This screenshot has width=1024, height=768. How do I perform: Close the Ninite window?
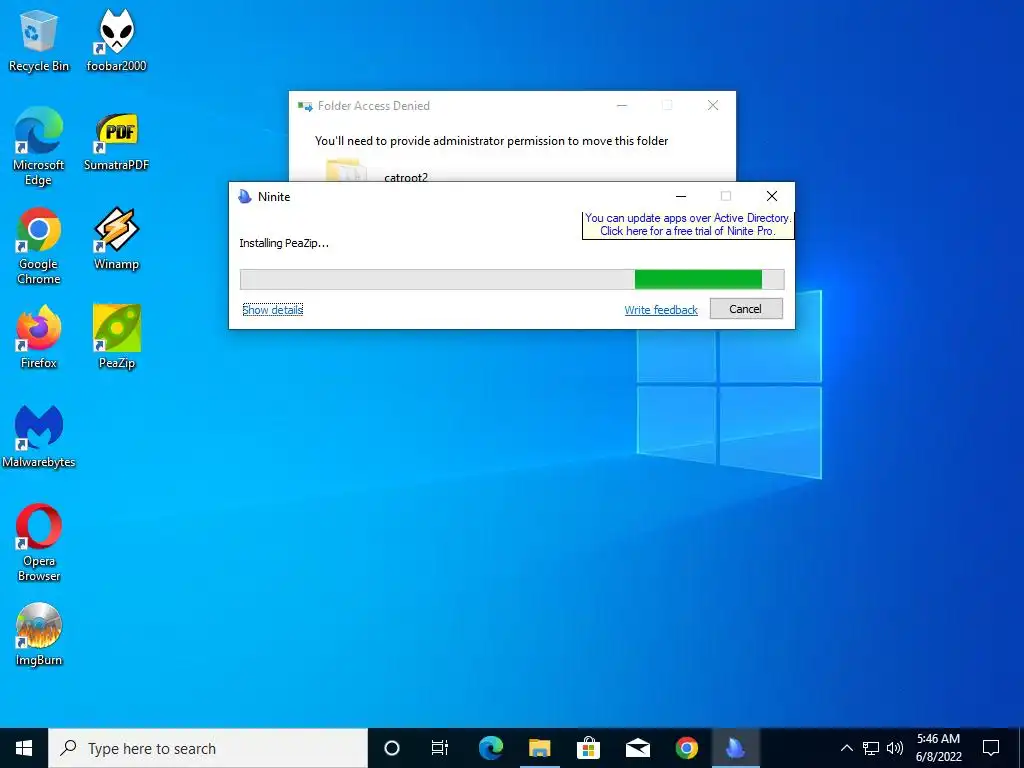[x=772, y=196]
